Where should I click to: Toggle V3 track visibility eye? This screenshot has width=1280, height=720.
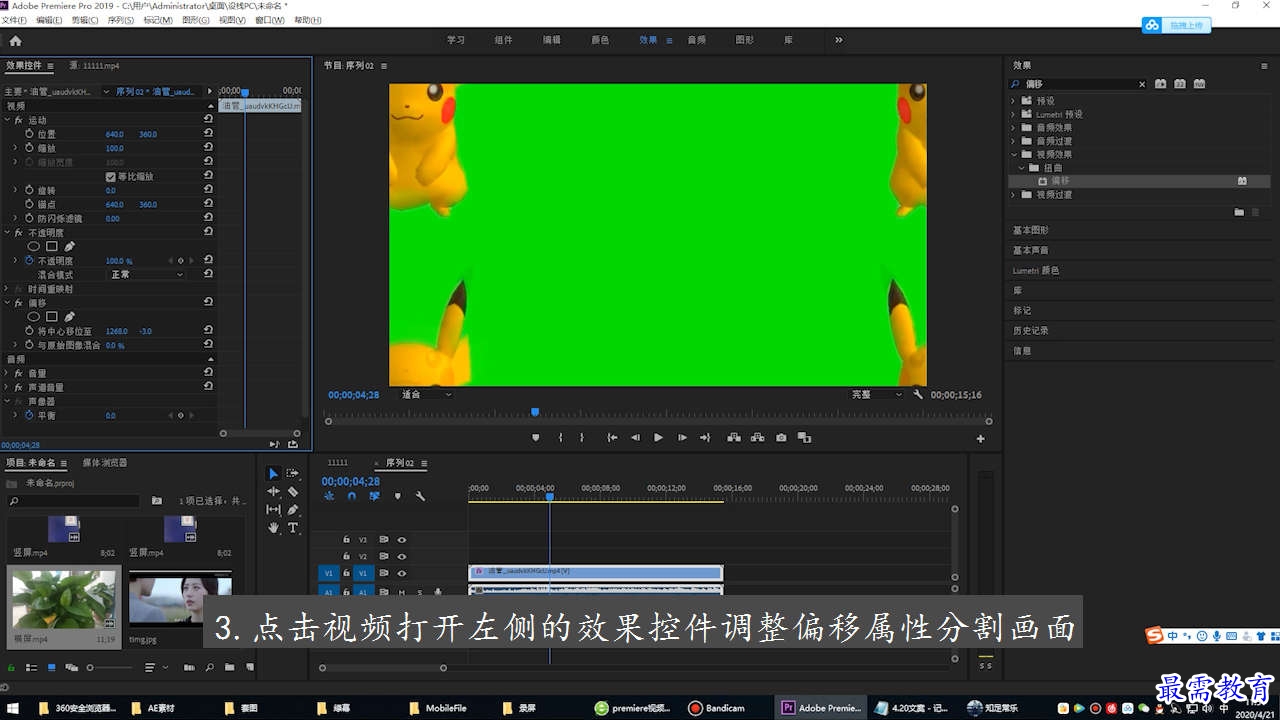click(x=402, y=539)
